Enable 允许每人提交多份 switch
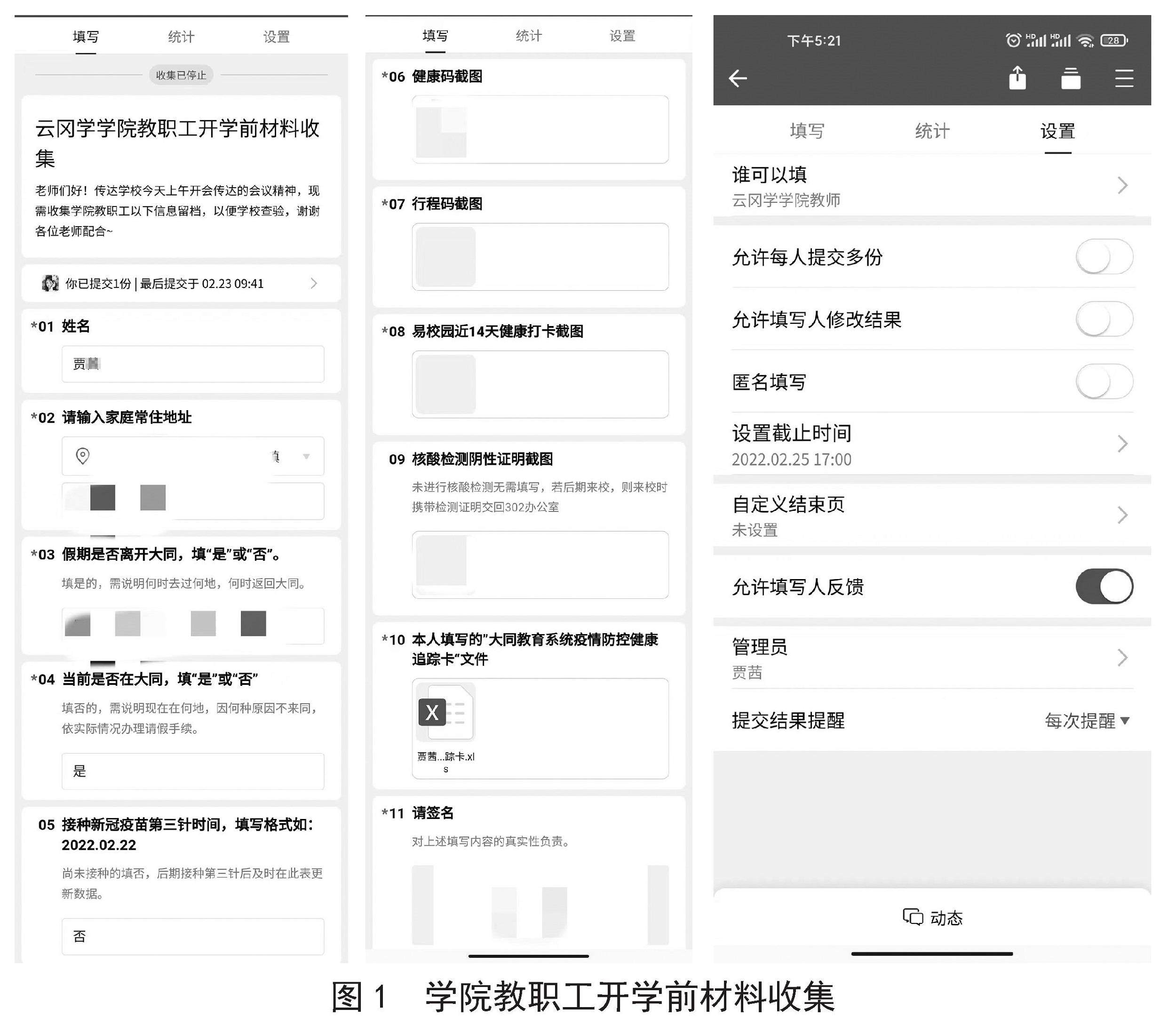The width and height of the screenshot is (1176, 1025). 1104,257
